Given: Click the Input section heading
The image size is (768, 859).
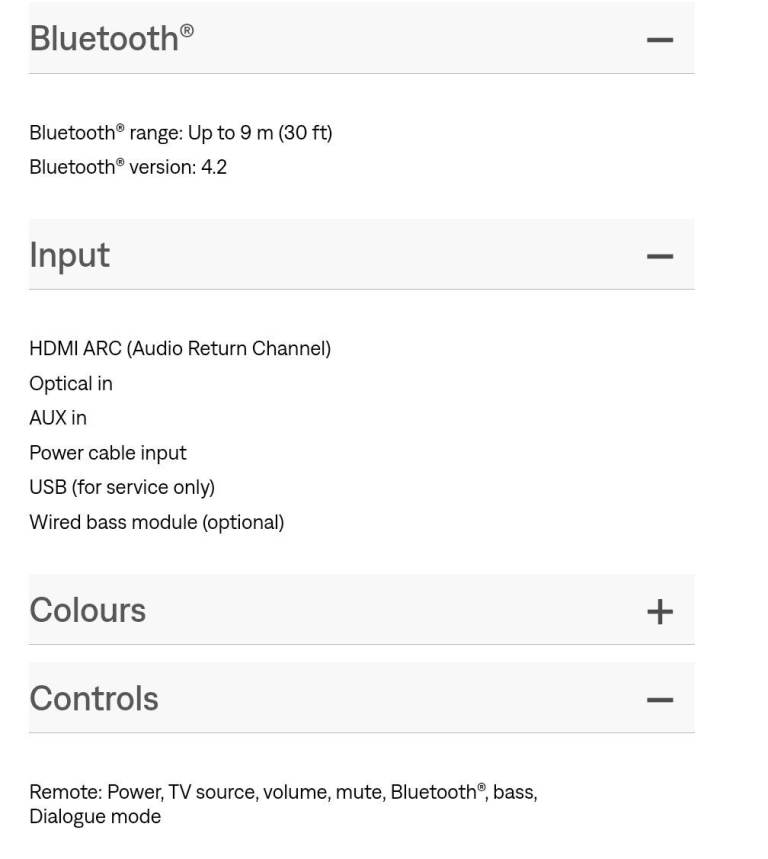Looking at the screenshot, I should (69, 255).
